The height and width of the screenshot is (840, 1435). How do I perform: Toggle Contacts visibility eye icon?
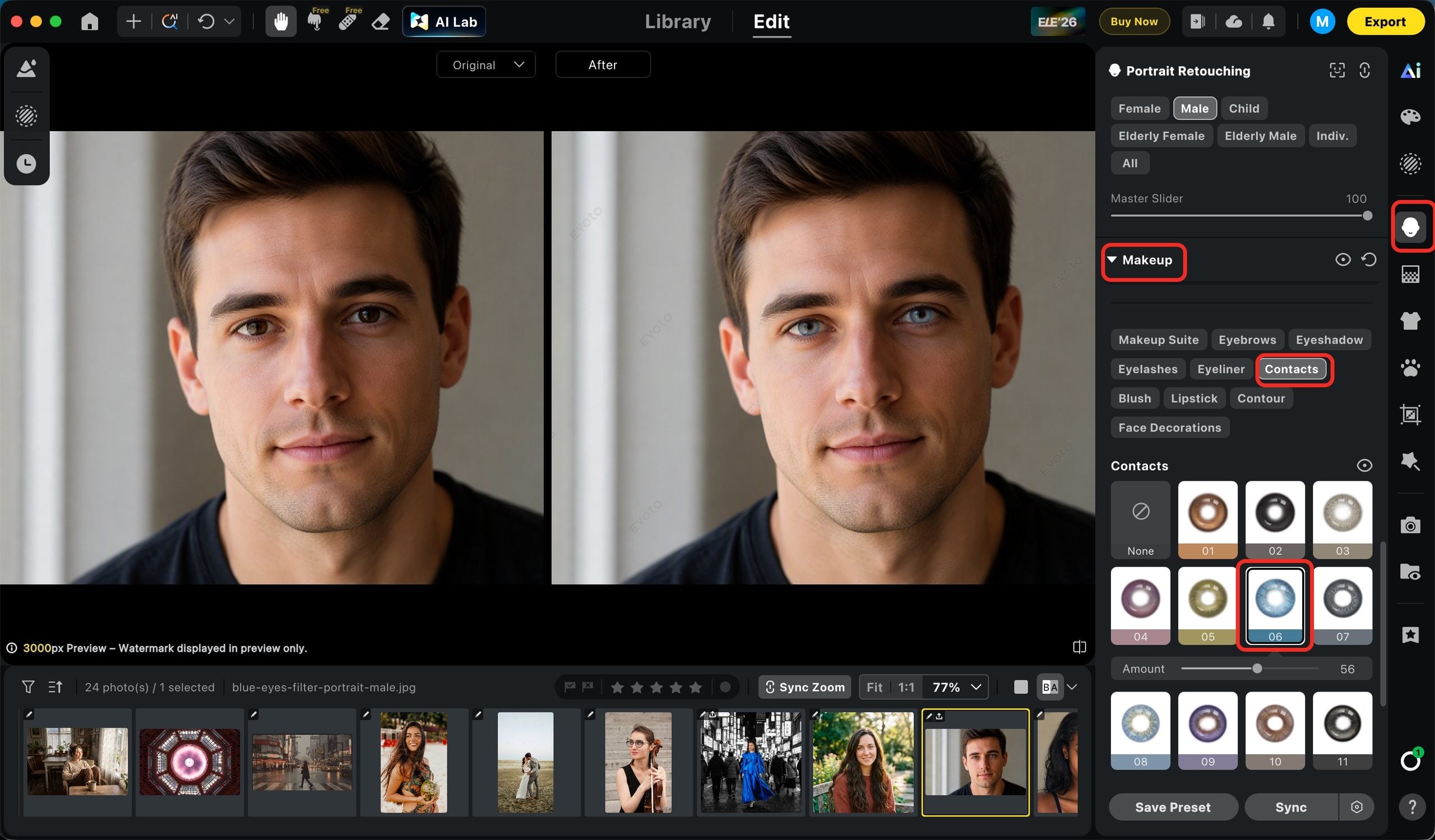coord(1364,466)
